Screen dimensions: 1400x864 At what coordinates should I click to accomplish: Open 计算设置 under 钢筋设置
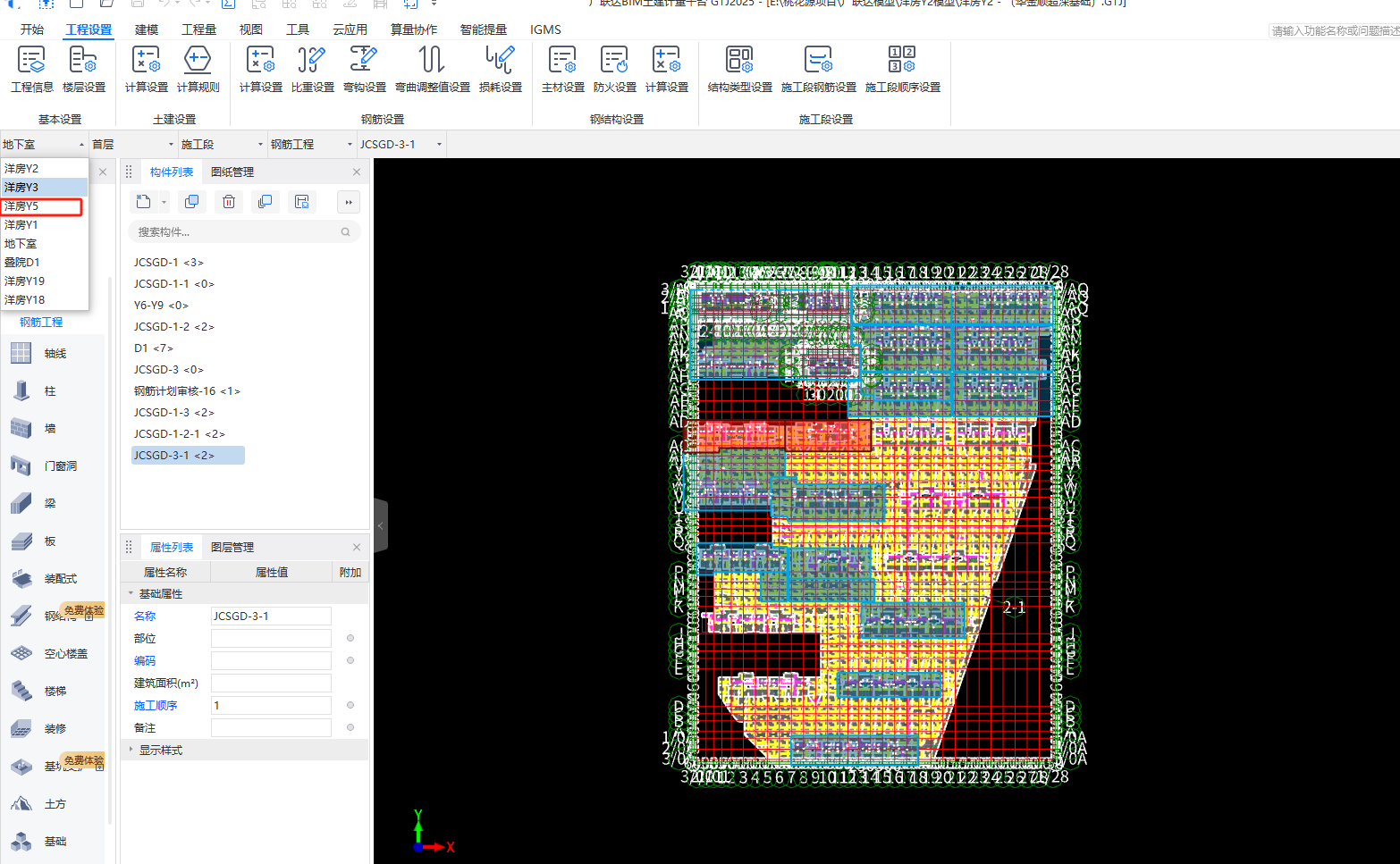click(x=260, y=70)
